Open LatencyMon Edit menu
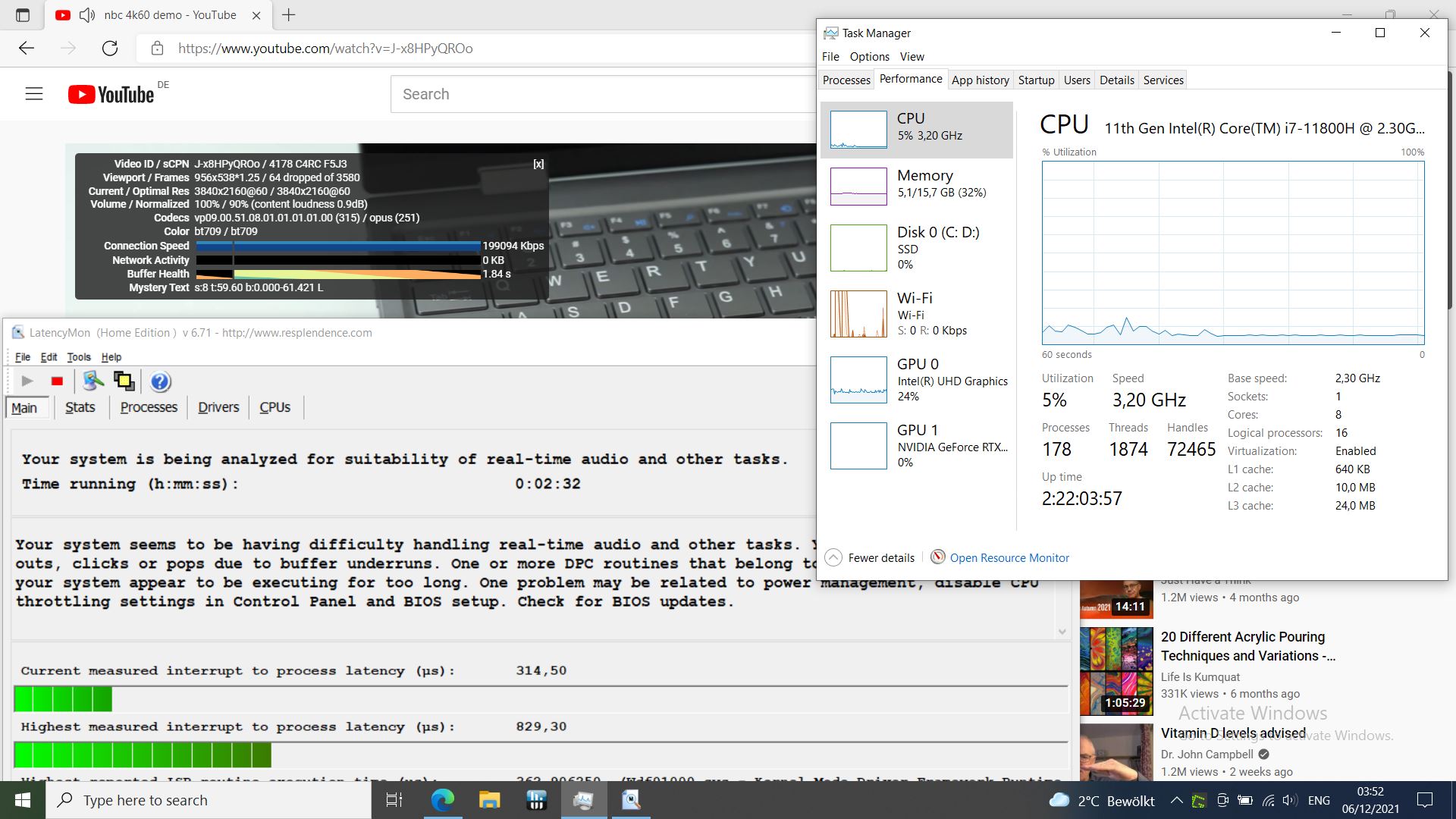The image size is (1456, 819). pos(49,356)
